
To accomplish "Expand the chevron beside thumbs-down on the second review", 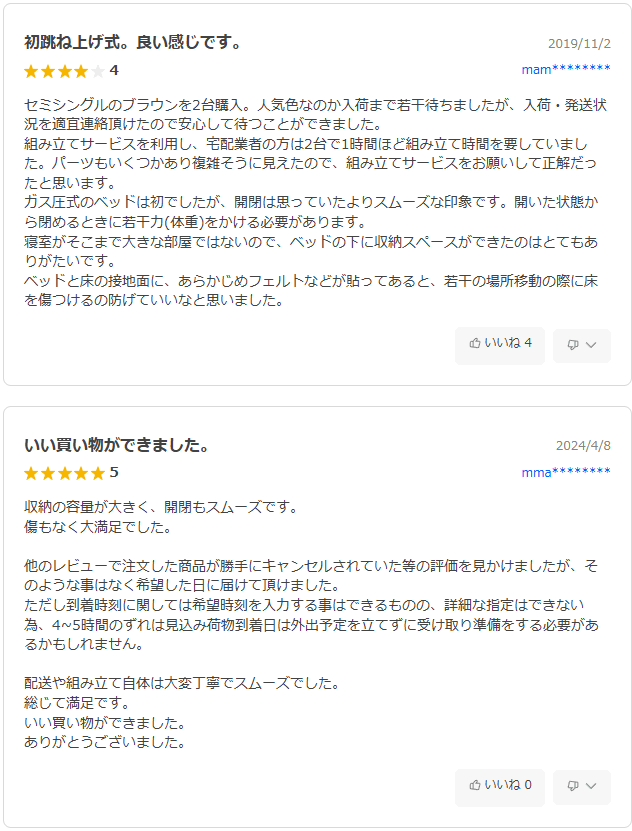I will click(591, 787).
